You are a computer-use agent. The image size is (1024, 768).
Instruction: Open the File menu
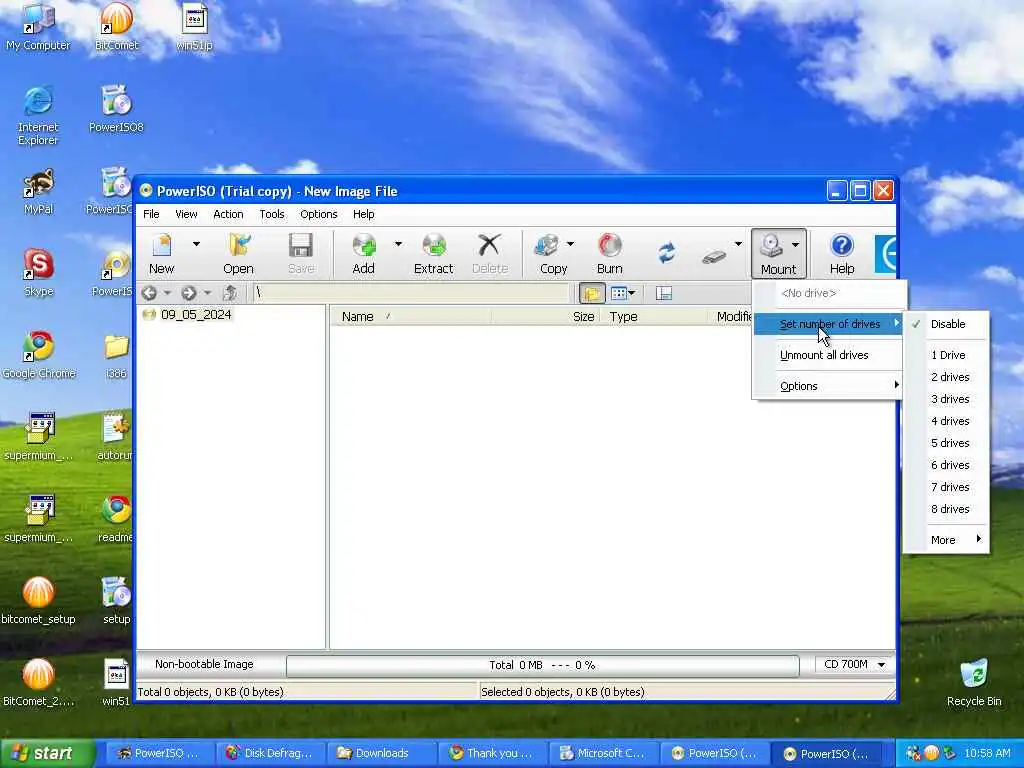click(151, 214)
